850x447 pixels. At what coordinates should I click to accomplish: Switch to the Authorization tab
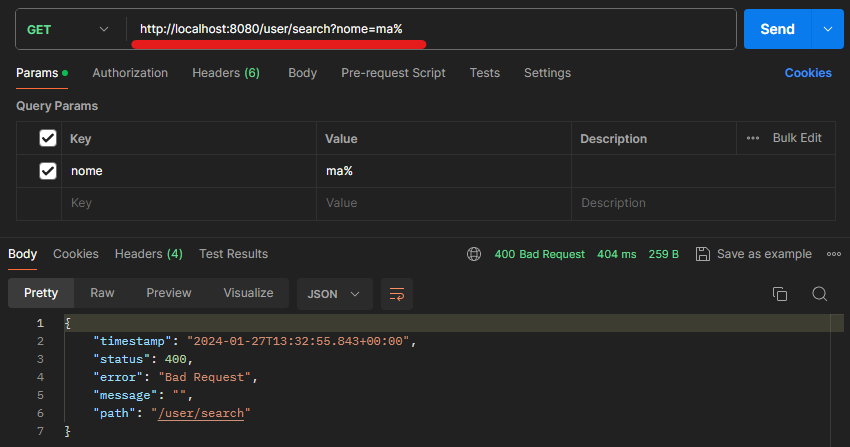pos(130,73)
